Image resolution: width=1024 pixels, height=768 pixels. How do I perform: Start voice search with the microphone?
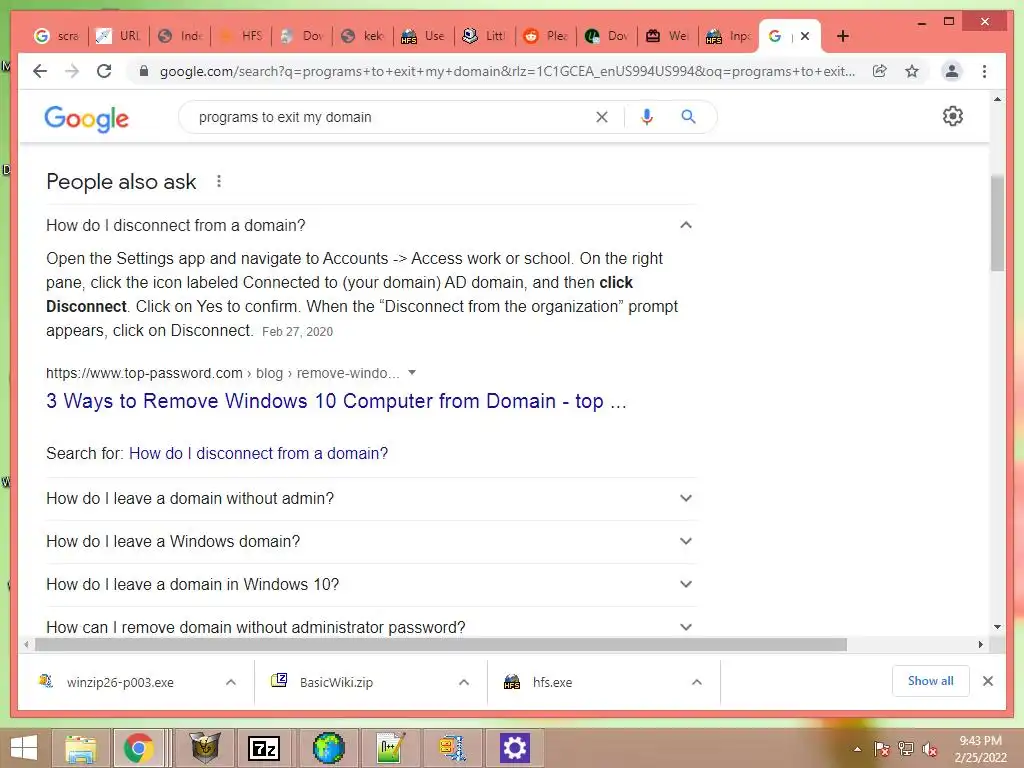pos(647,117)
